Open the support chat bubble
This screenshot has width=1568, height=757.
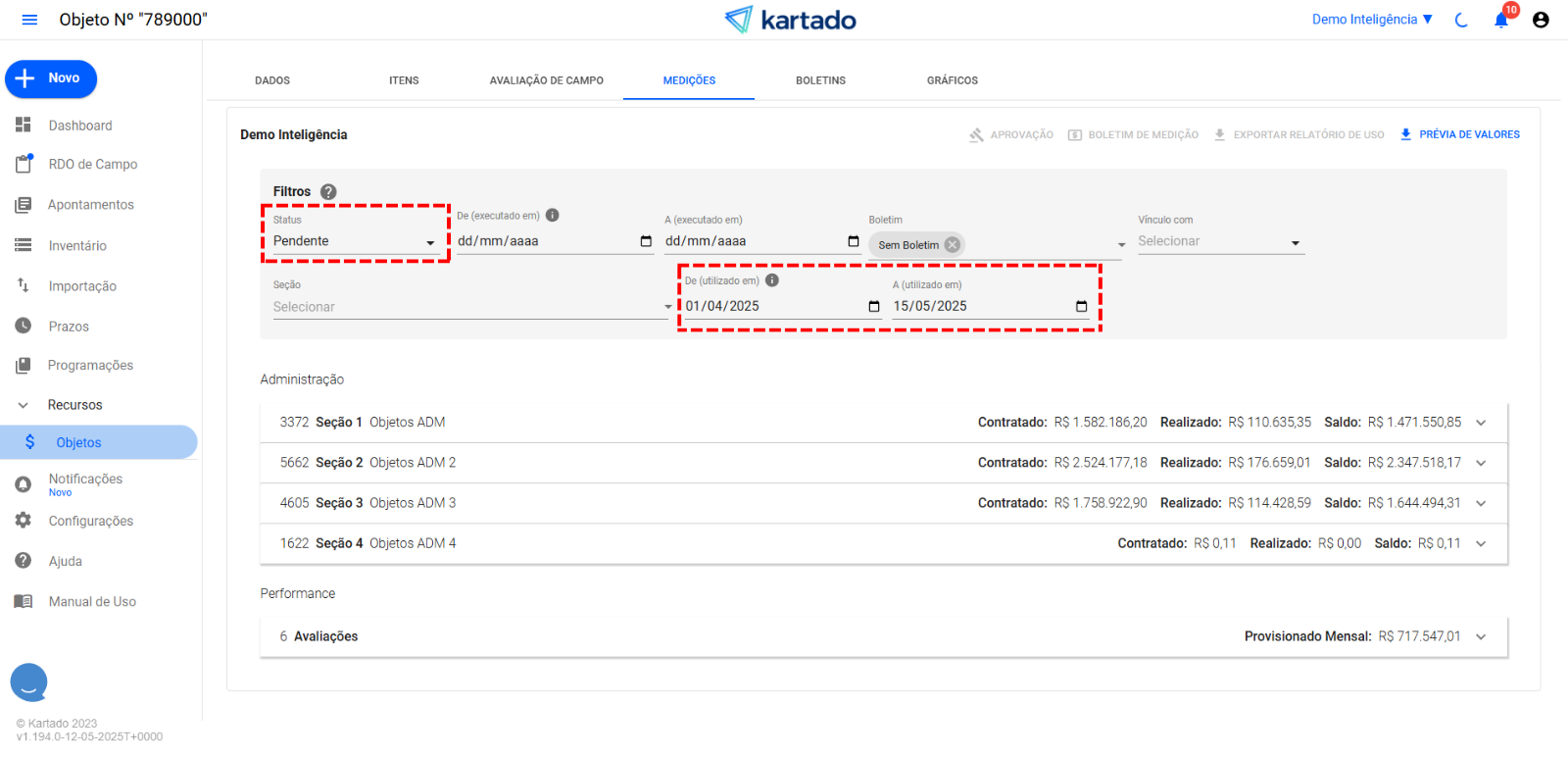(29, 681)
